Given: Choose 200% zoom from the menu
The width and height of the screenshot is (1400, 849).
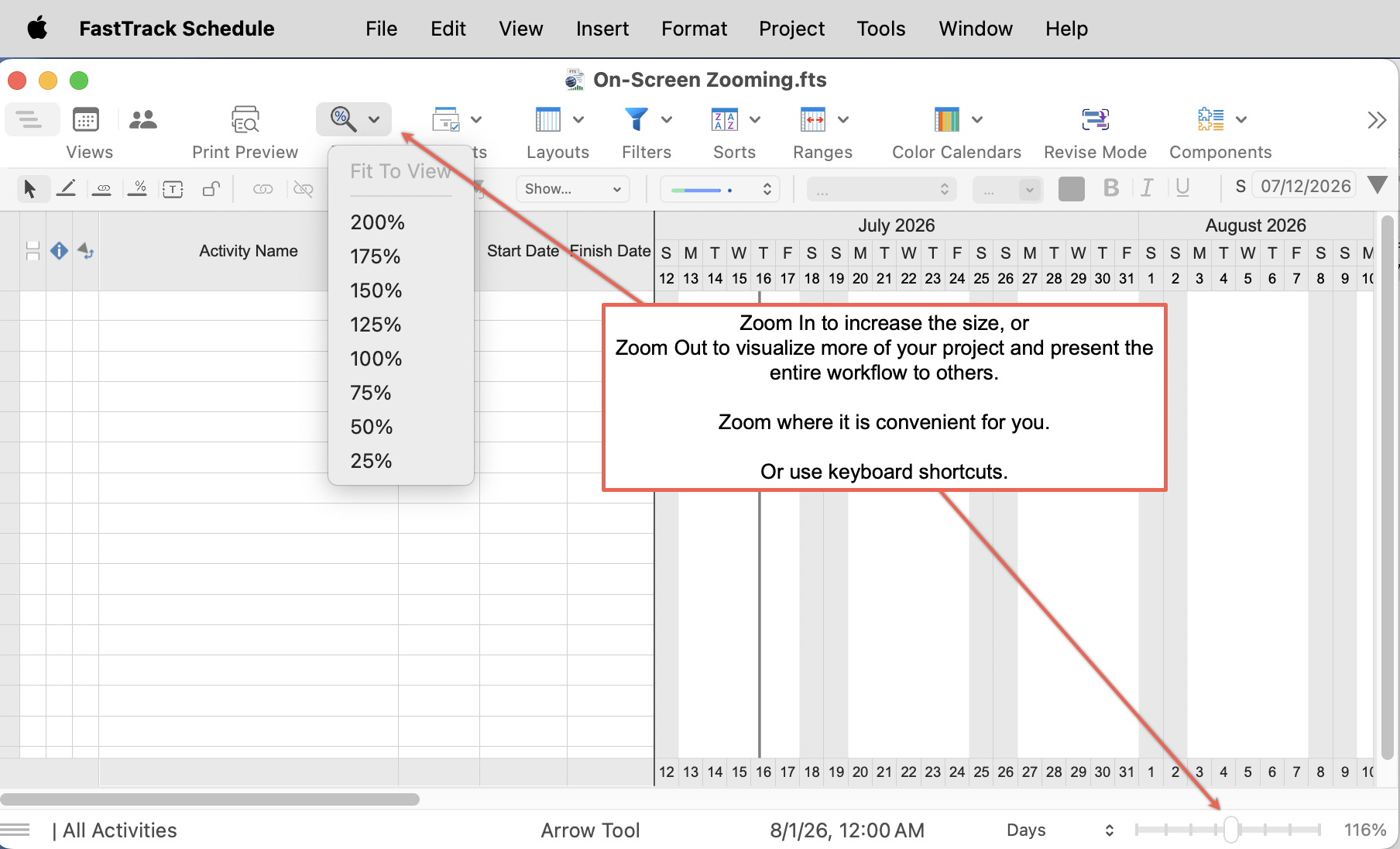Looking at the screenshot, I should [401, 222].
